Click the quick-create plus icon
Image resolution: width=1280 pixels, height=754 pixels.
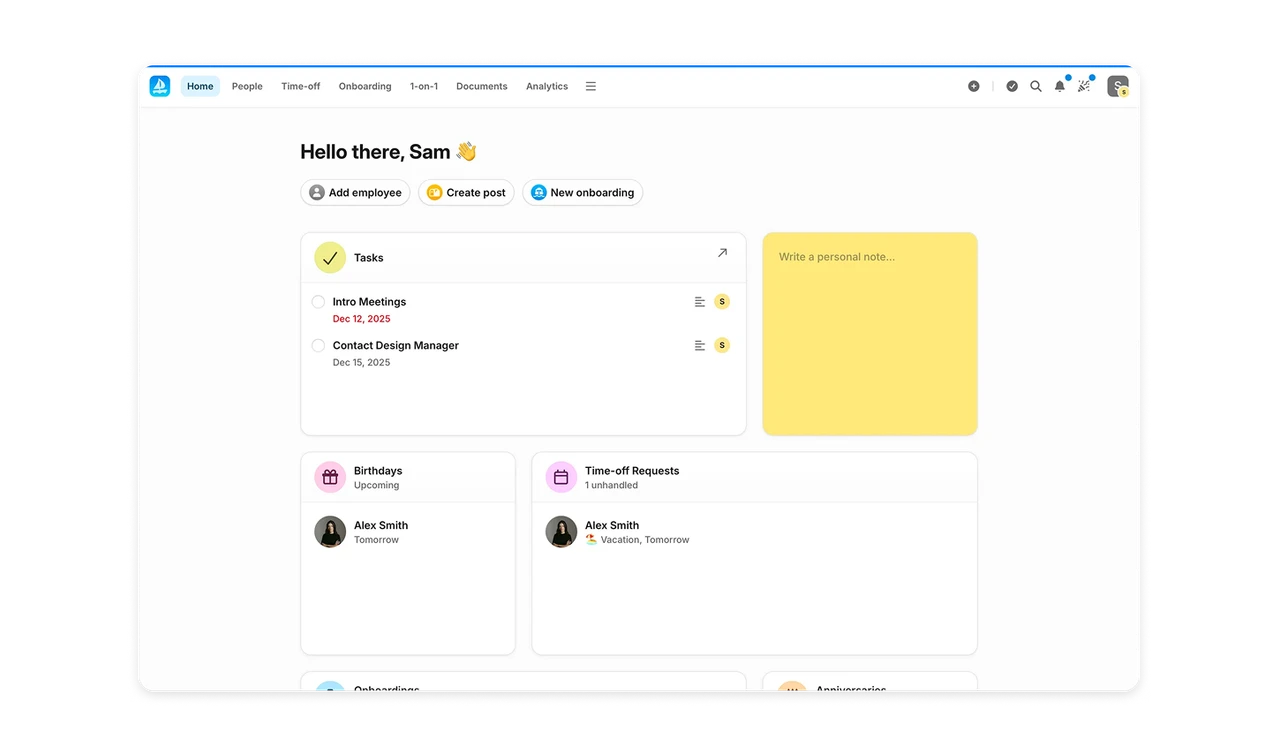(x=973, y=86)
